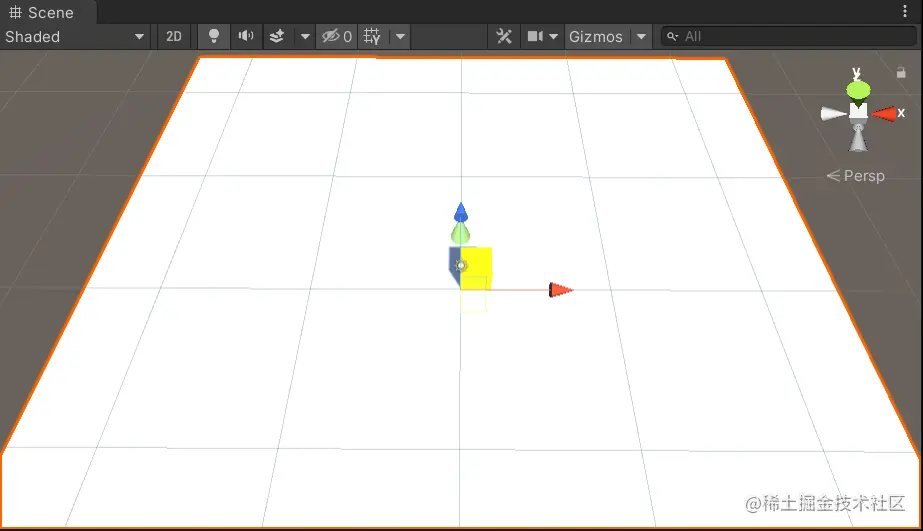Open the scene camera settings icon
This screenshot has height=531, width=923.
pos(535,36)
